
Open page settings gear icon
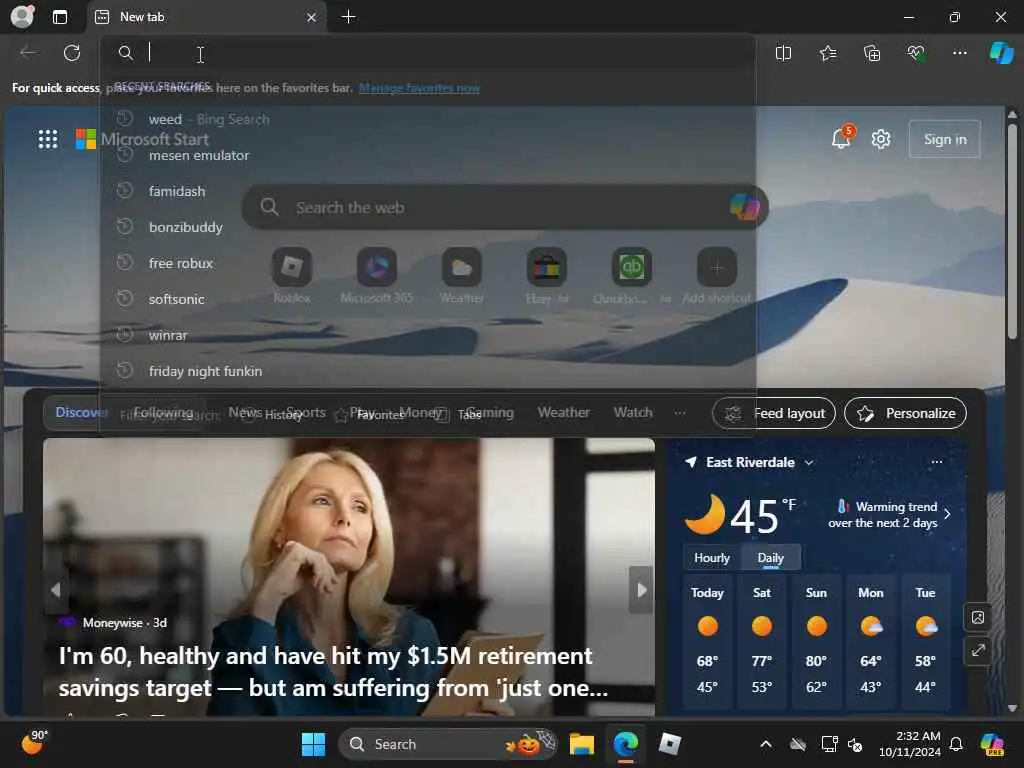[881, 139]
